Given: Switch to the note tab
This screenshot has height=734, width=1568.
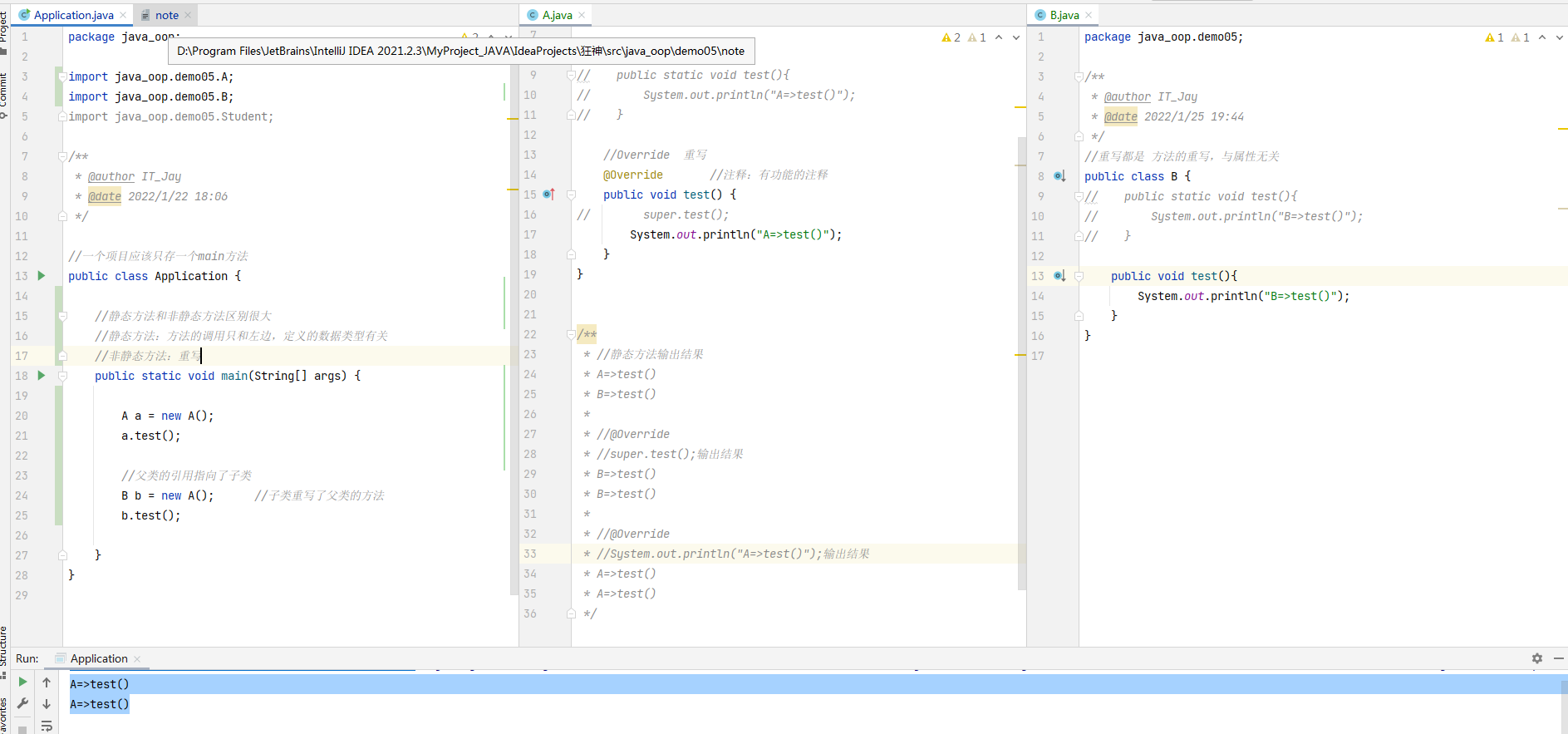Looking at the screenshot, I should click(166, 15).
